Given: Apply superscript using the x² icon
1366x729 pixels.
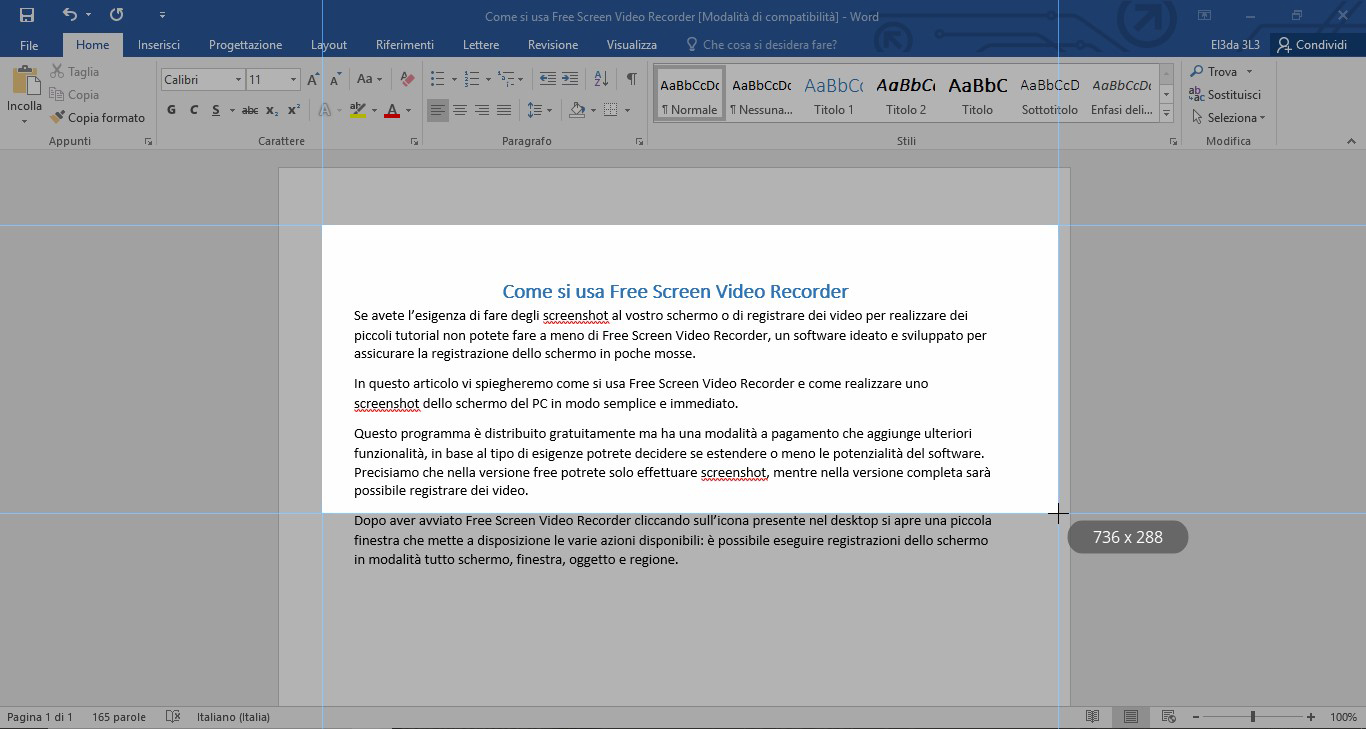Looking at the screenshot, I should pyautogui.click(x=294, y=110).
